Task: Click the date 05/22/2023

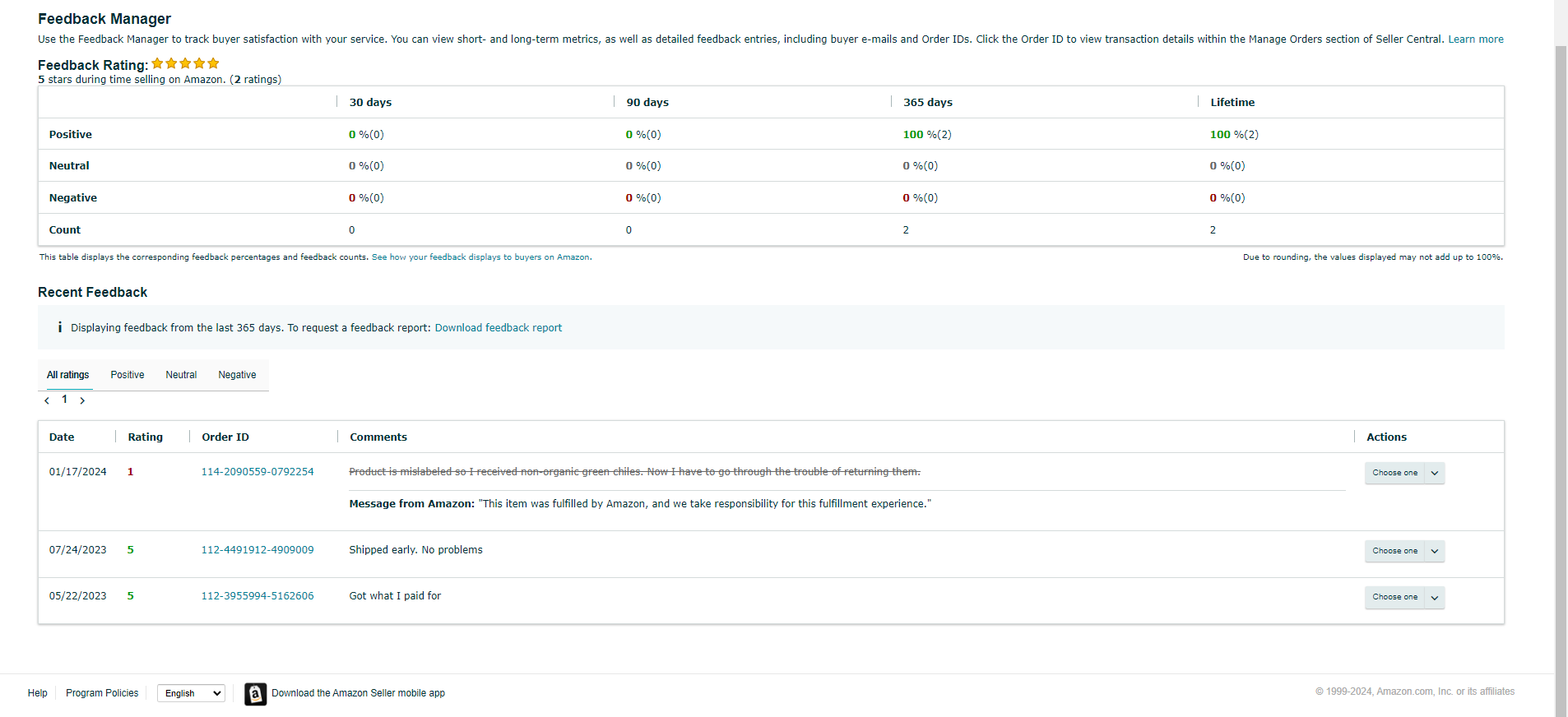Action: tap(77, 596)
